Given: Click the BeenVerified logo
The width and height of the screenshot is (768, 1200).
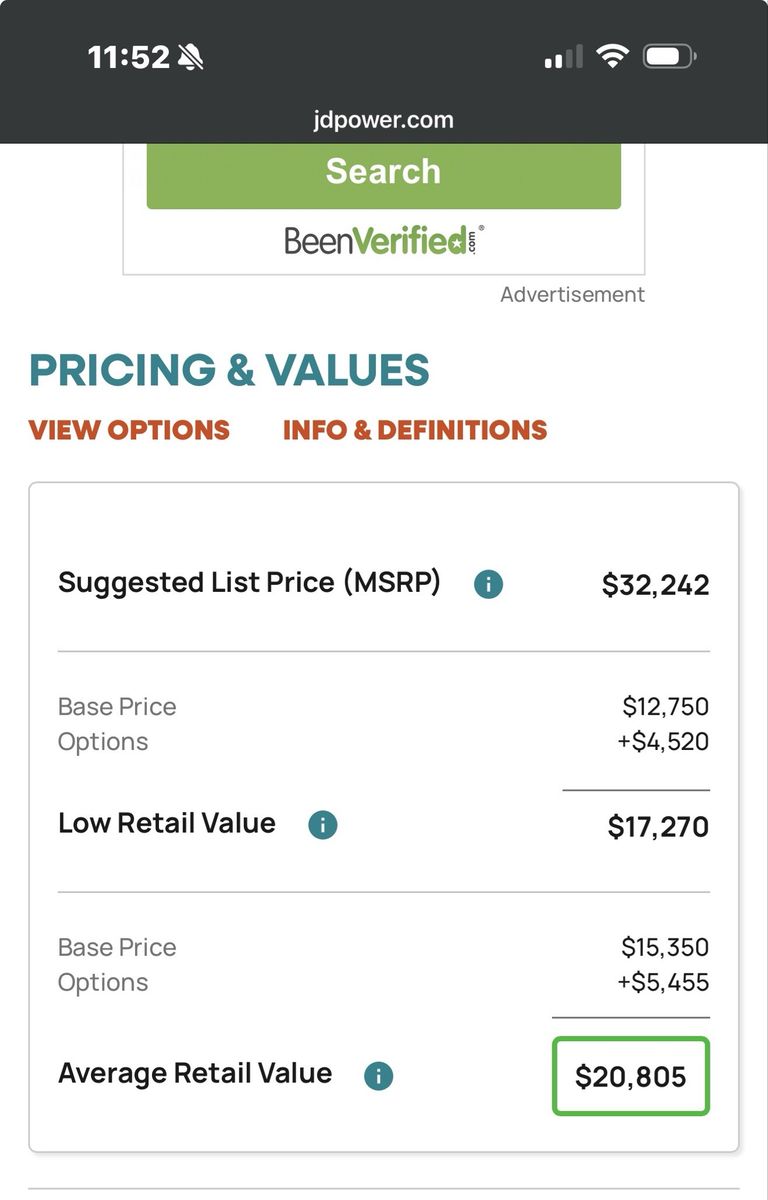Looking at the screenshot, I should 384,240.
